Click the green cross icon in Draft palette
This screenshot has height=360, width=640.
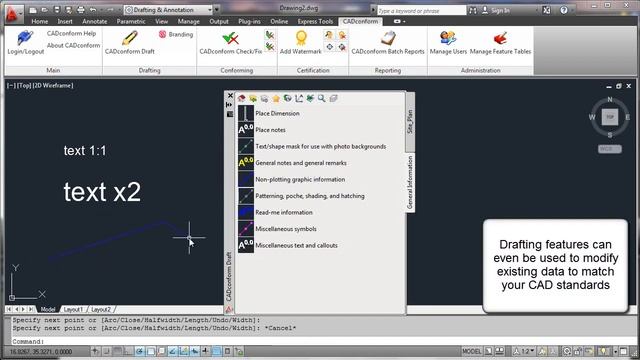[310, 98]
